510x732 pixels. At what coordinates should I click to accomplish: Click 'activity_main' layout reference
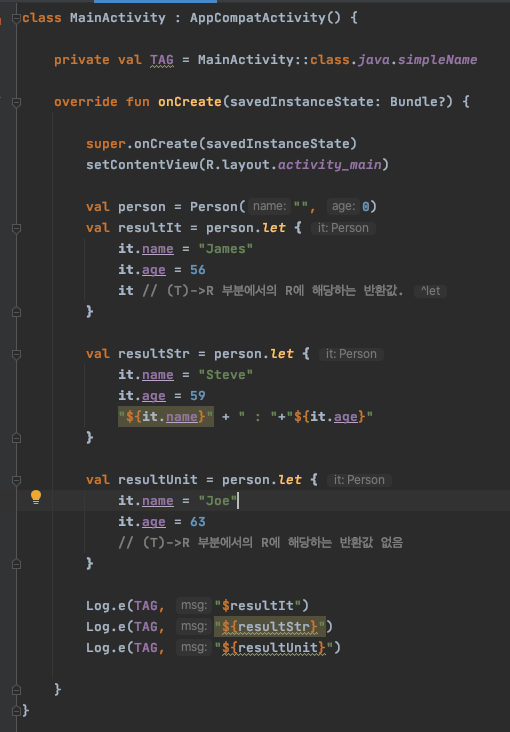[x=330, y=165]
